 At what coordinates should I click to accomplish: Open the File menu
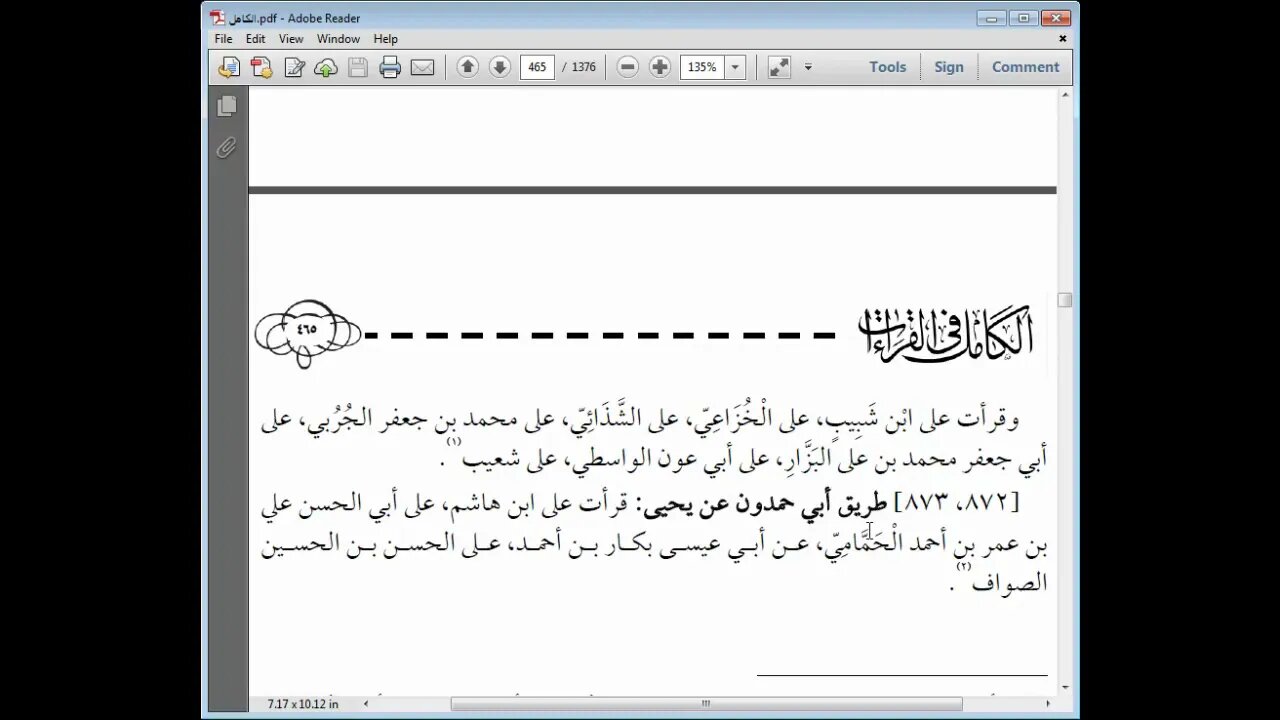(x=223, y=39)
